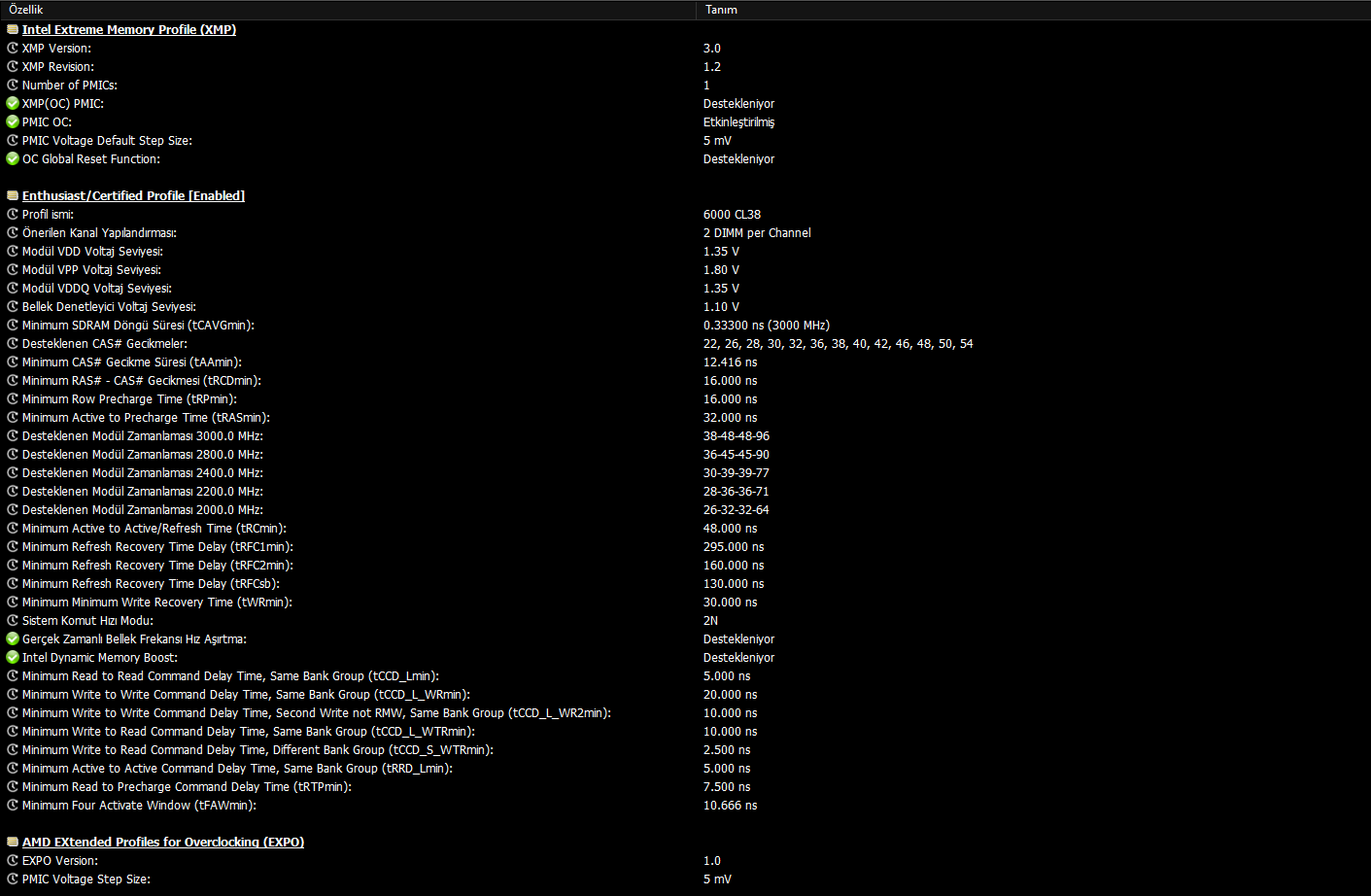
Task: Select the Desteklenen Modül Zamanlaması 2800.0 MHz label
Action: tap(143, 455)
